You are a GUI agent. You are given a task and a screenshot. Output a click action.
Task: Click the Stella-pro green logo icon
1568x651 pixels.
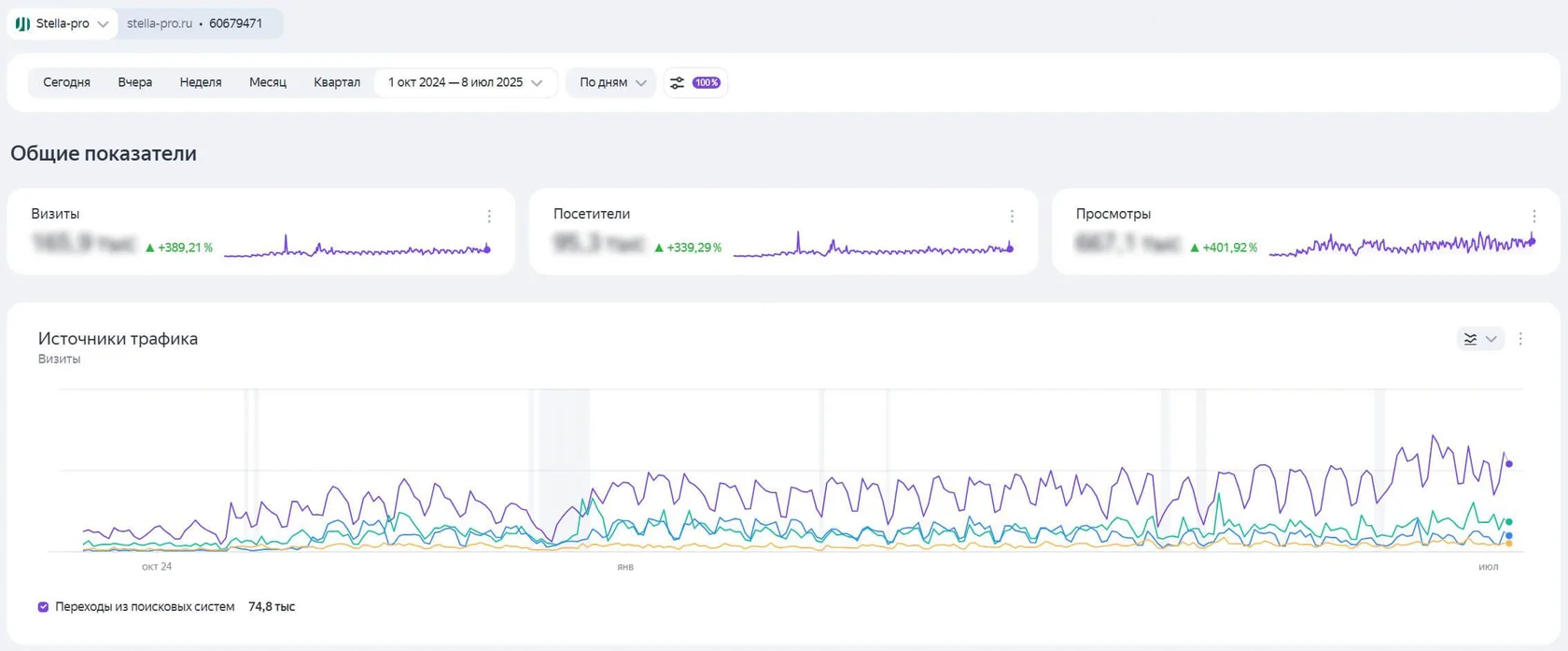tap(22, 23)
